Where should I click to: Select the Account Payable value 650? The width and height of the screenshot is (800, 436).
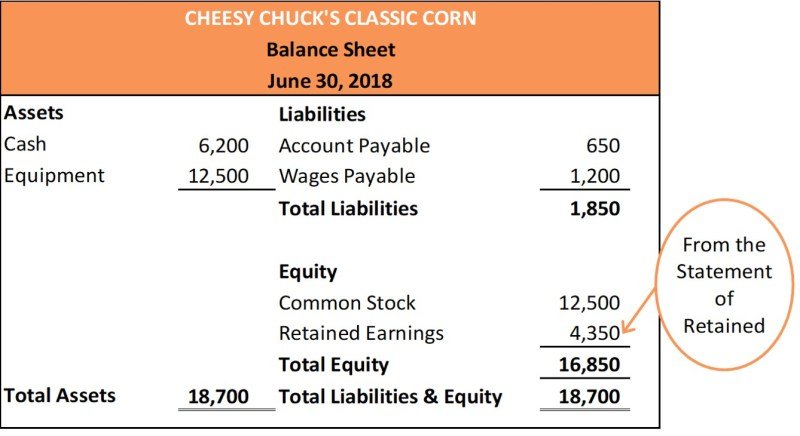[603, 146]
